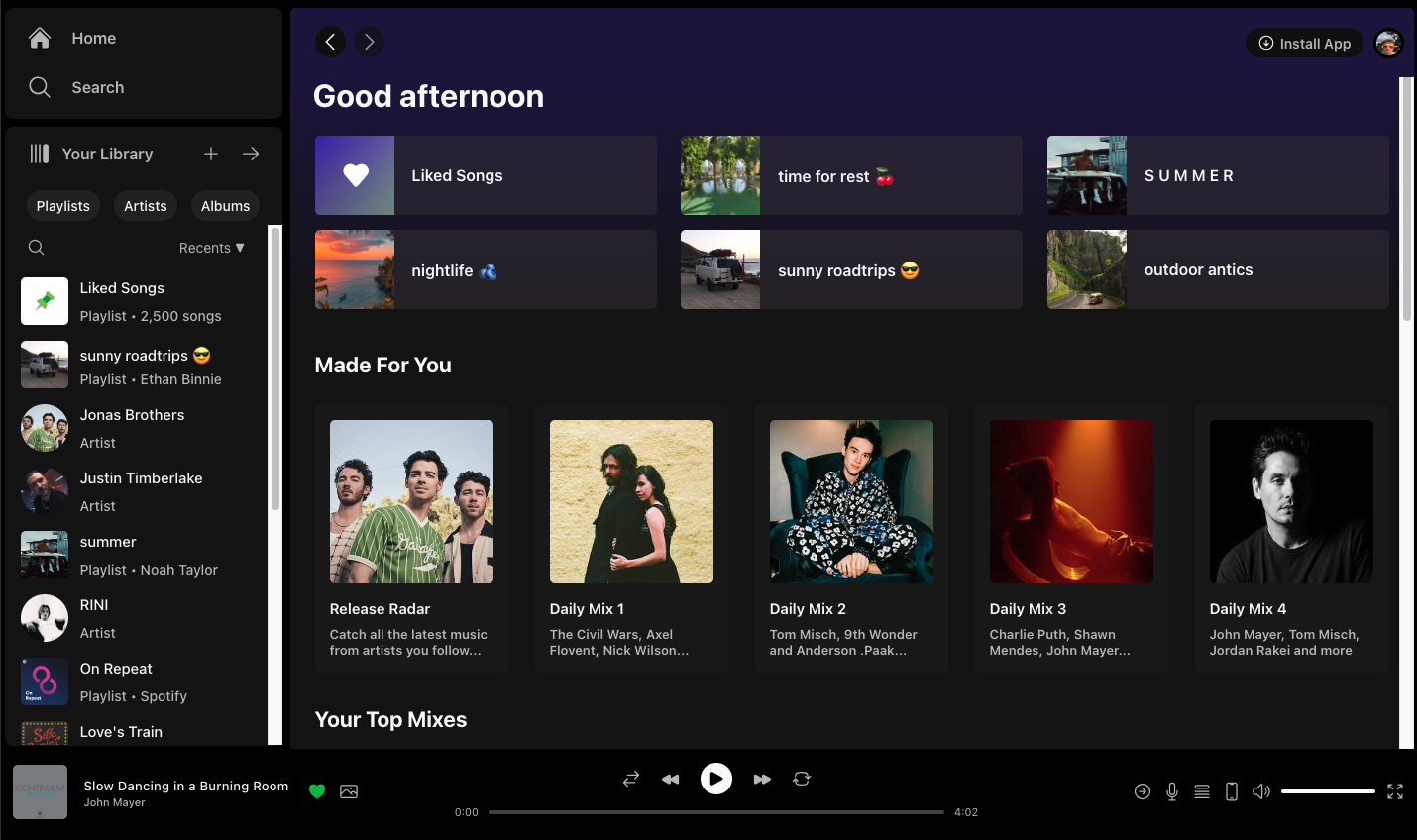Filter library by Artists
Image resolution: width=1417 pixels, height=840 pixels.
pos(146,206)
